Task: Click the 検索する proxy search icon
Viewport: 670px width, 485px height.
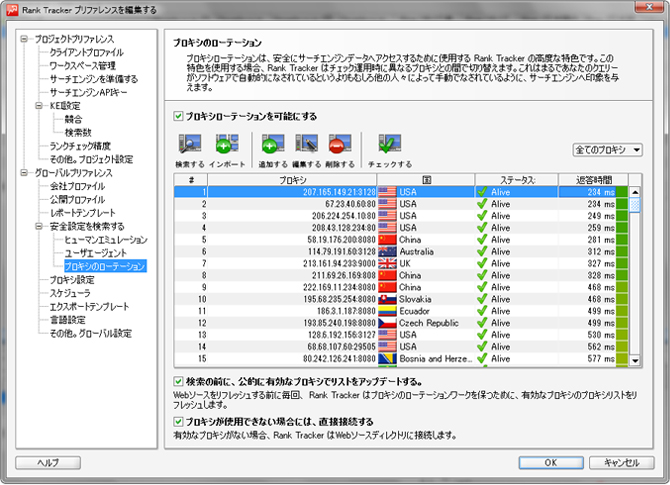Action: (x=190, y=144)
